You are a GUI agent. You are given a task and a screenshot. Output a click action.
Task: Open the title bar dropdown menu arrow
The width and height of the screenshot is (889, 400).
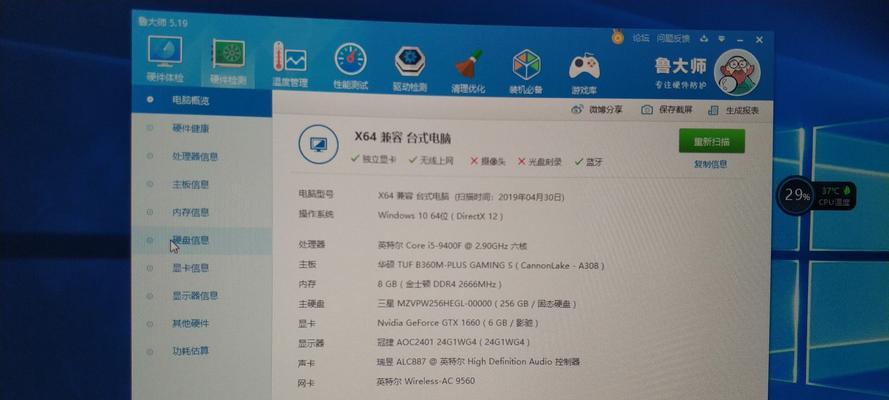point(722,39)
